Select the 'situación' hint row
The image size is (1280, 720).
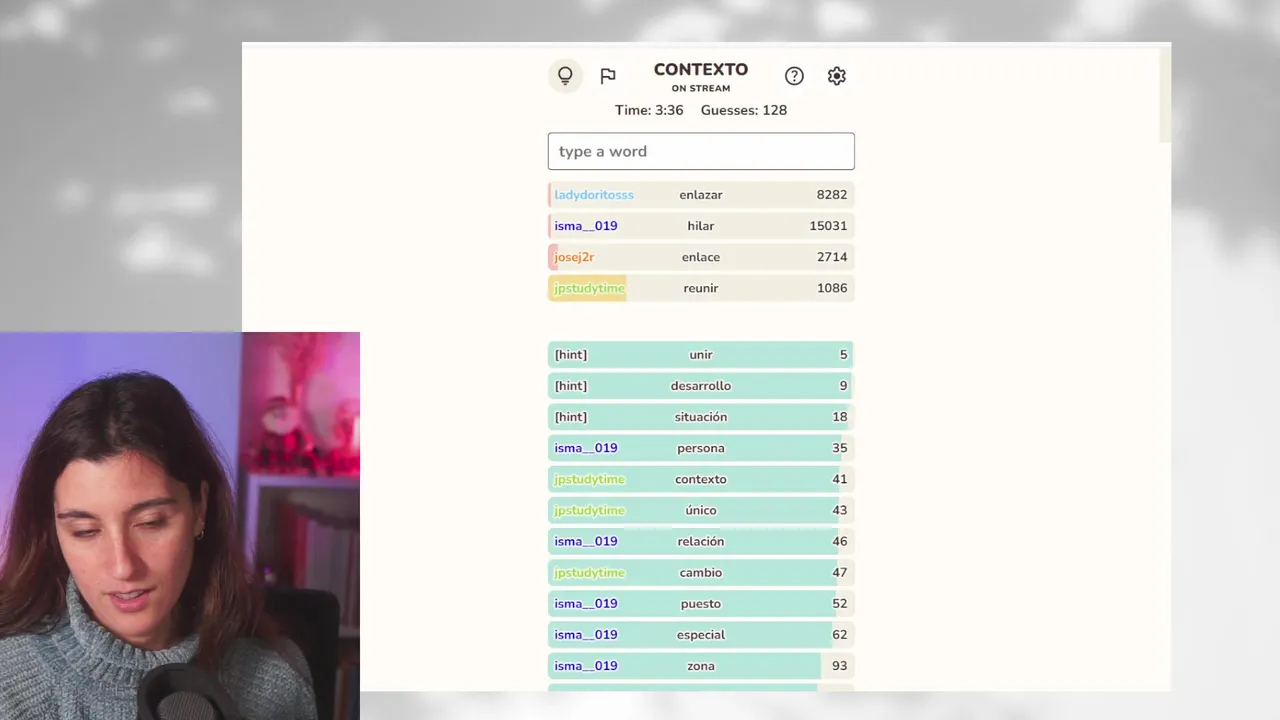pyautogui.click(x=701, y=417)
